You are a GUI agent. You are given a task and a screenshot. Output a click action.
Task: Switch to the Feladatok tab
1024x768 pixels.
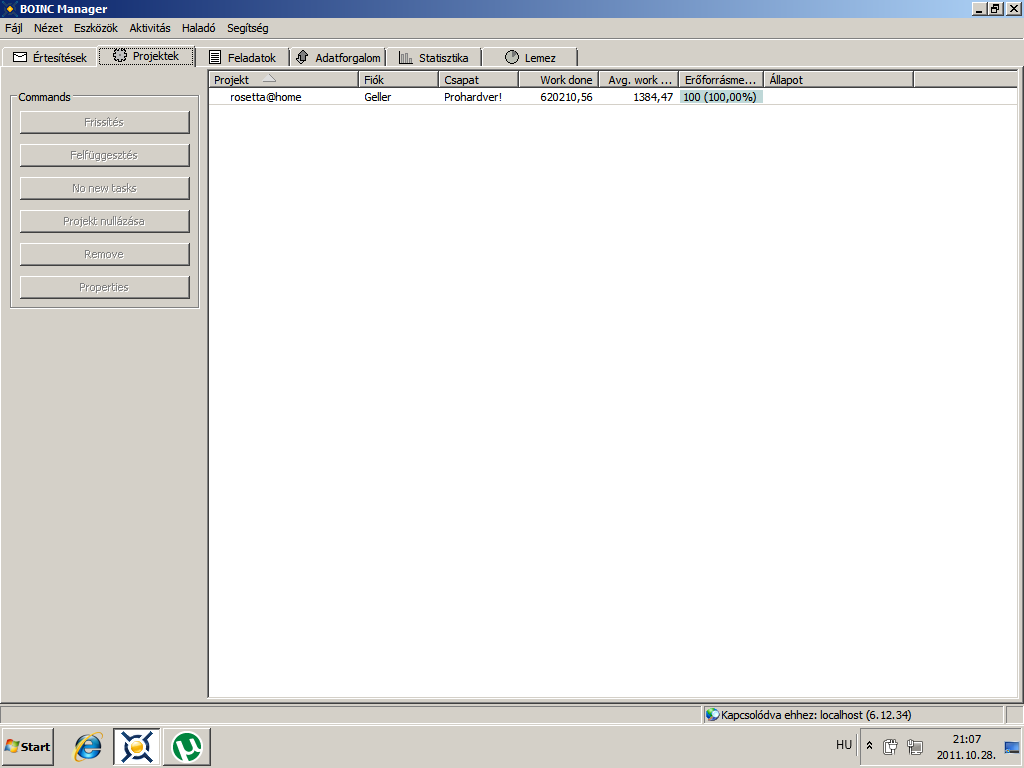tap(243, 57)
